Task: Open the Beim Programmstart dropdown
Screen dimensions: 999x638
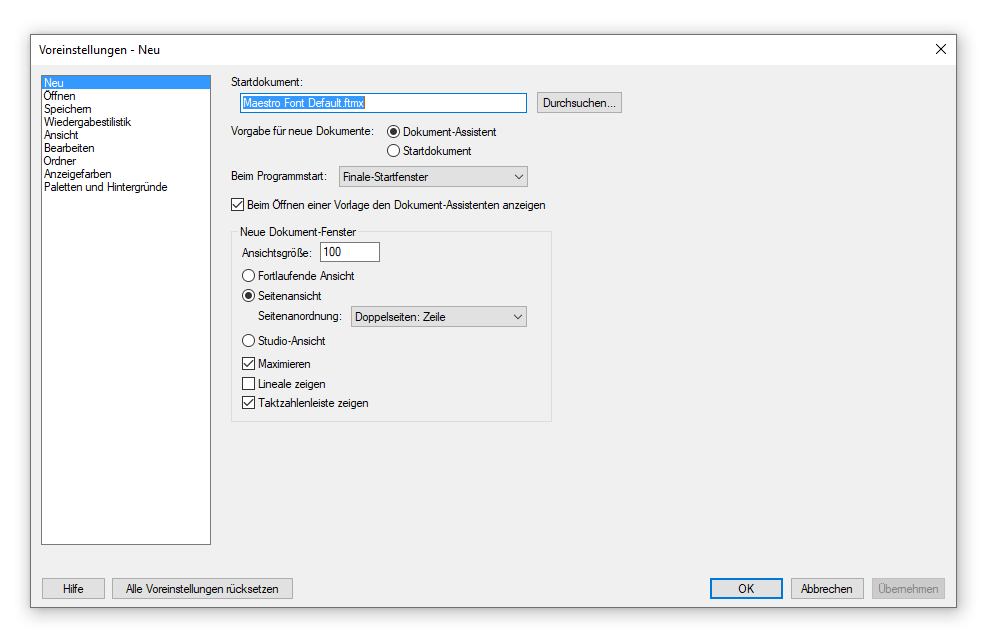Action: [433, 177]
